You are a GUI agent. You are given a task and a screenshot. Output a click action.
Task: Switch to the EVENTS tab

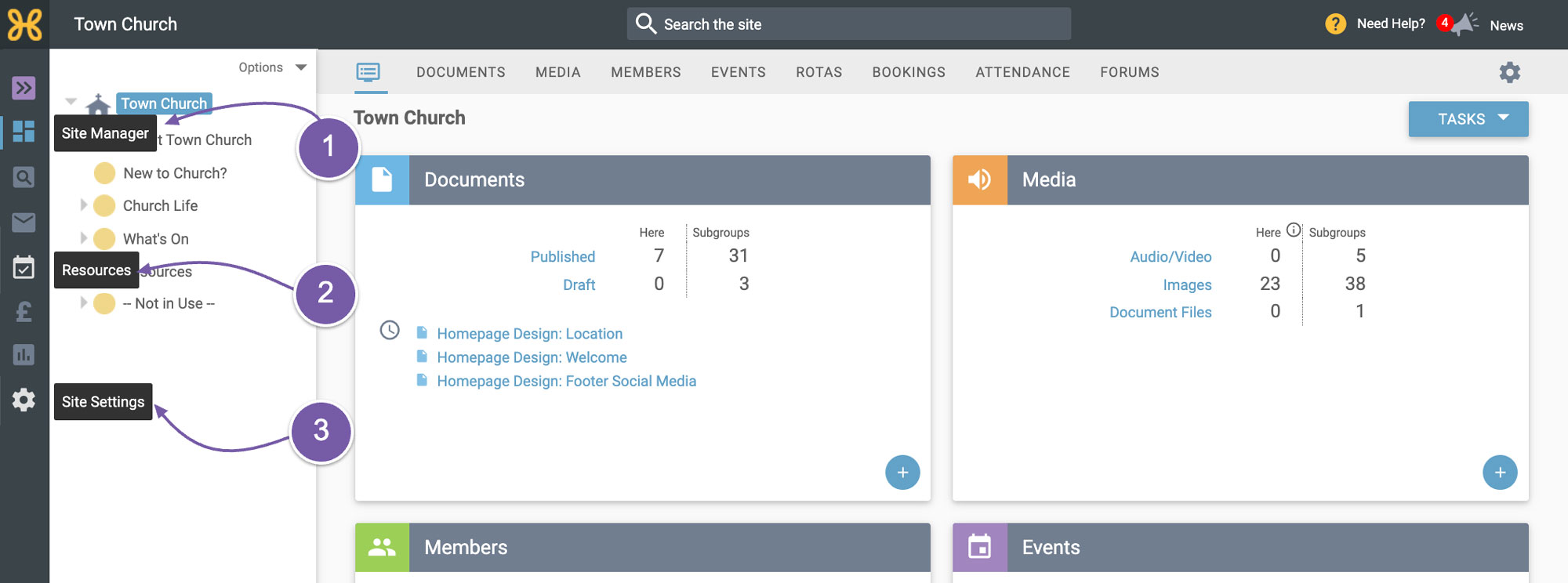coord(739,72)
